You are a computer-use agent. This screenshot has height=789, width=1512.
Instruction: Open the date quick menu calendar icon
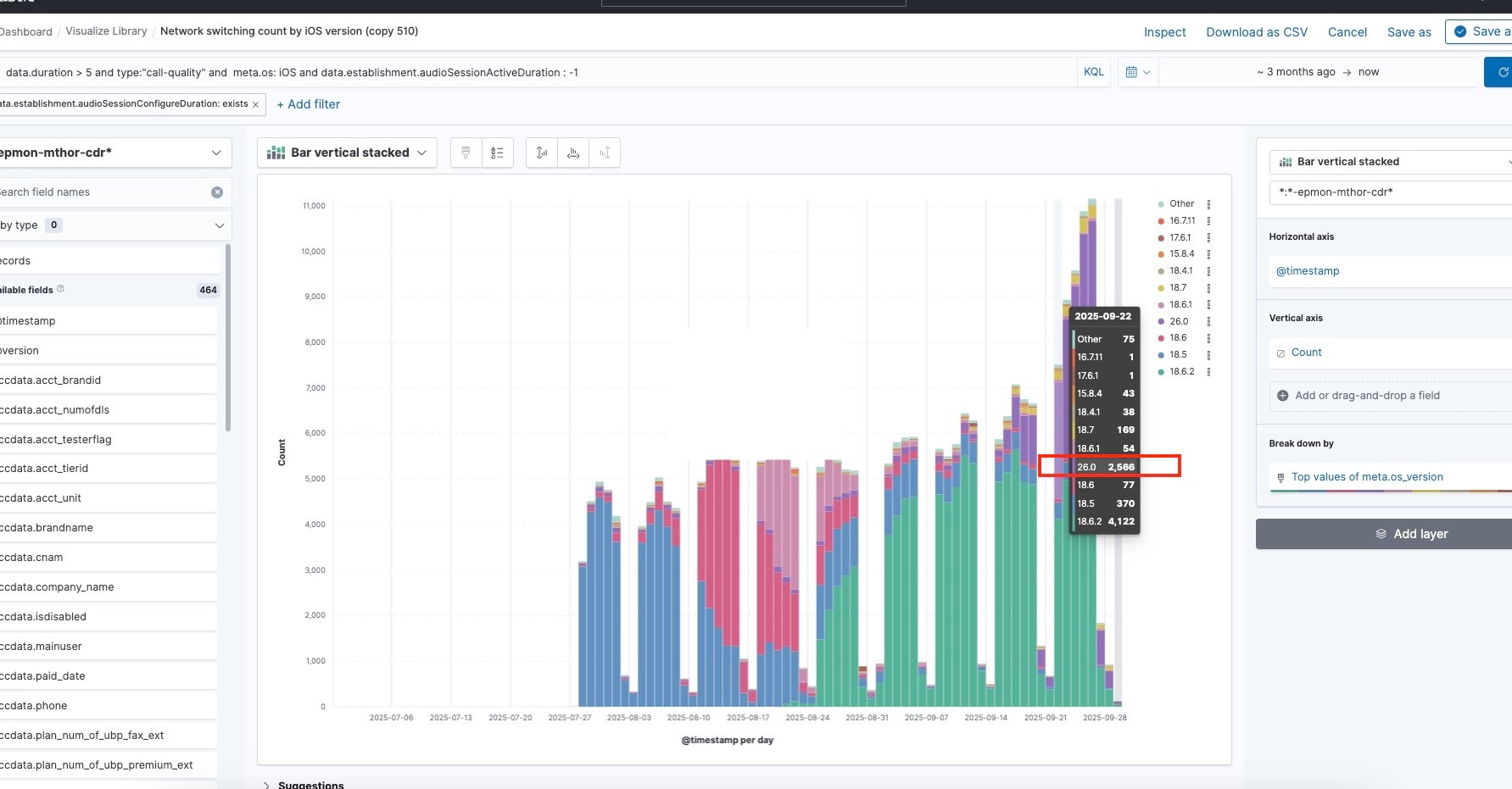pyautogui.click(x=1137, y=72)
